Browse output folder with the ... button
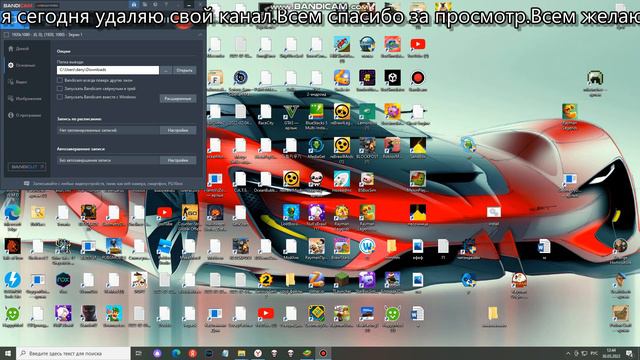The height and width of the screenshot is (360, 640). click(x=166, y=70)
